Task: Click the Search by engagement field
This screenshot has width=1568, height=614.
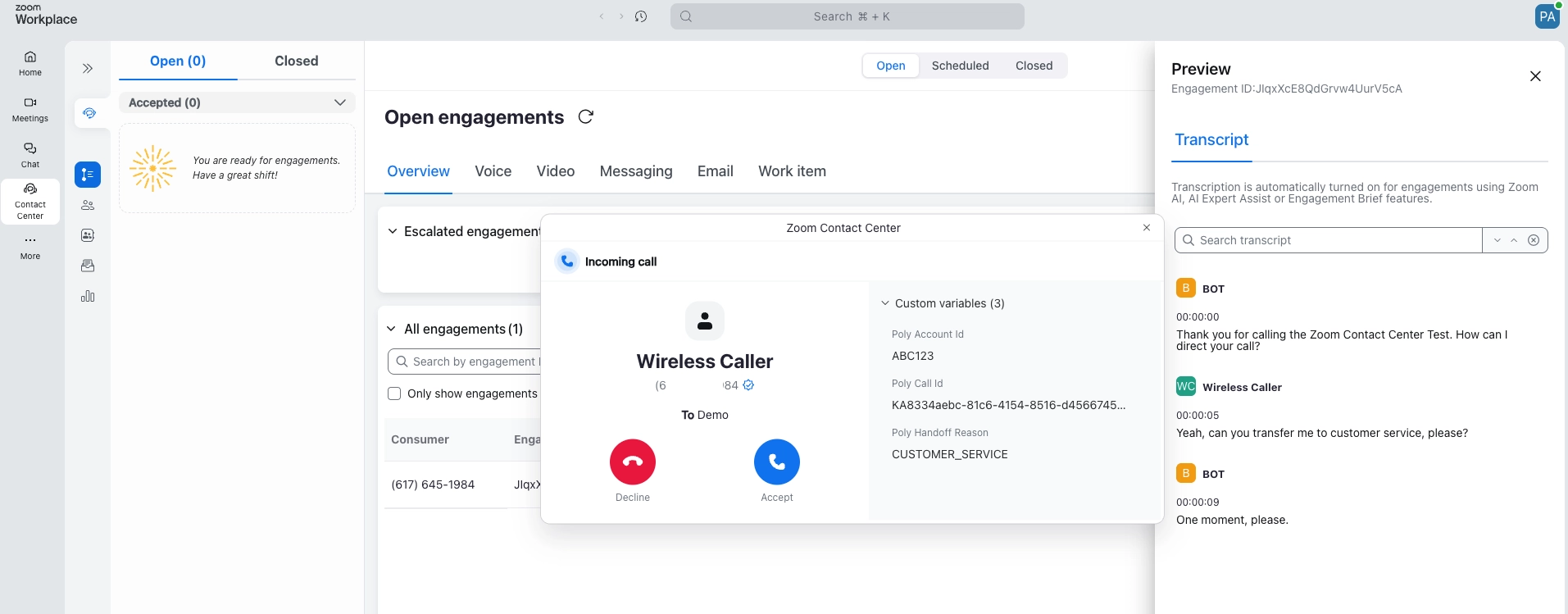Action: point(465,362)
